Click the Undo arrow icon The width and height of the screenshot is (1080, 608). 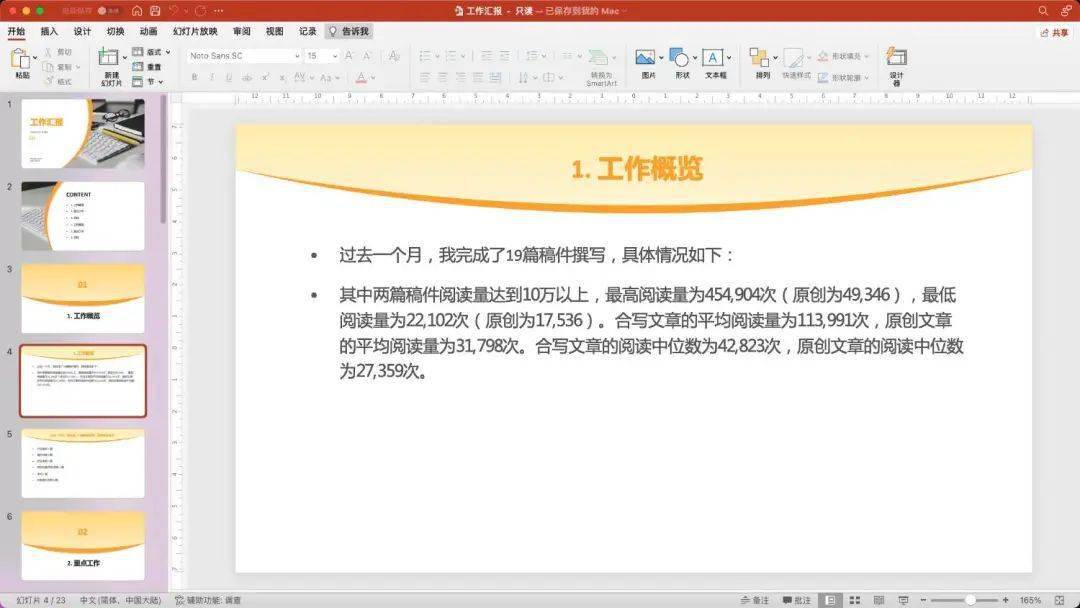(x=174, y=11)
